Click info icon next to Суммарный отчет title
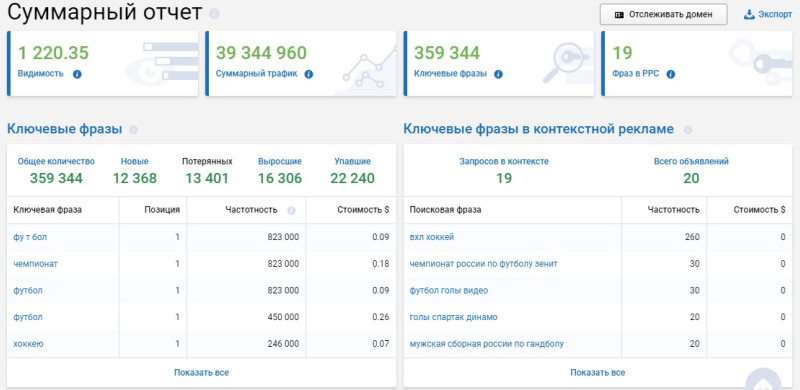Viewport: 800px width, 390px height. tap(214, 14)
